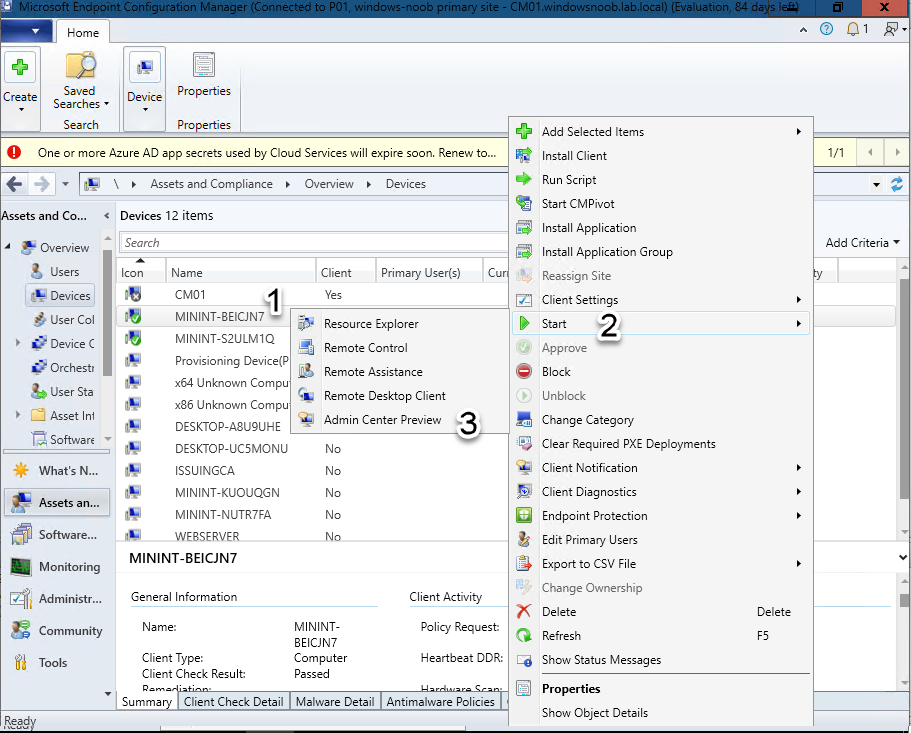
Task: Click the Device ribbon icon
Action: [145, 68]
